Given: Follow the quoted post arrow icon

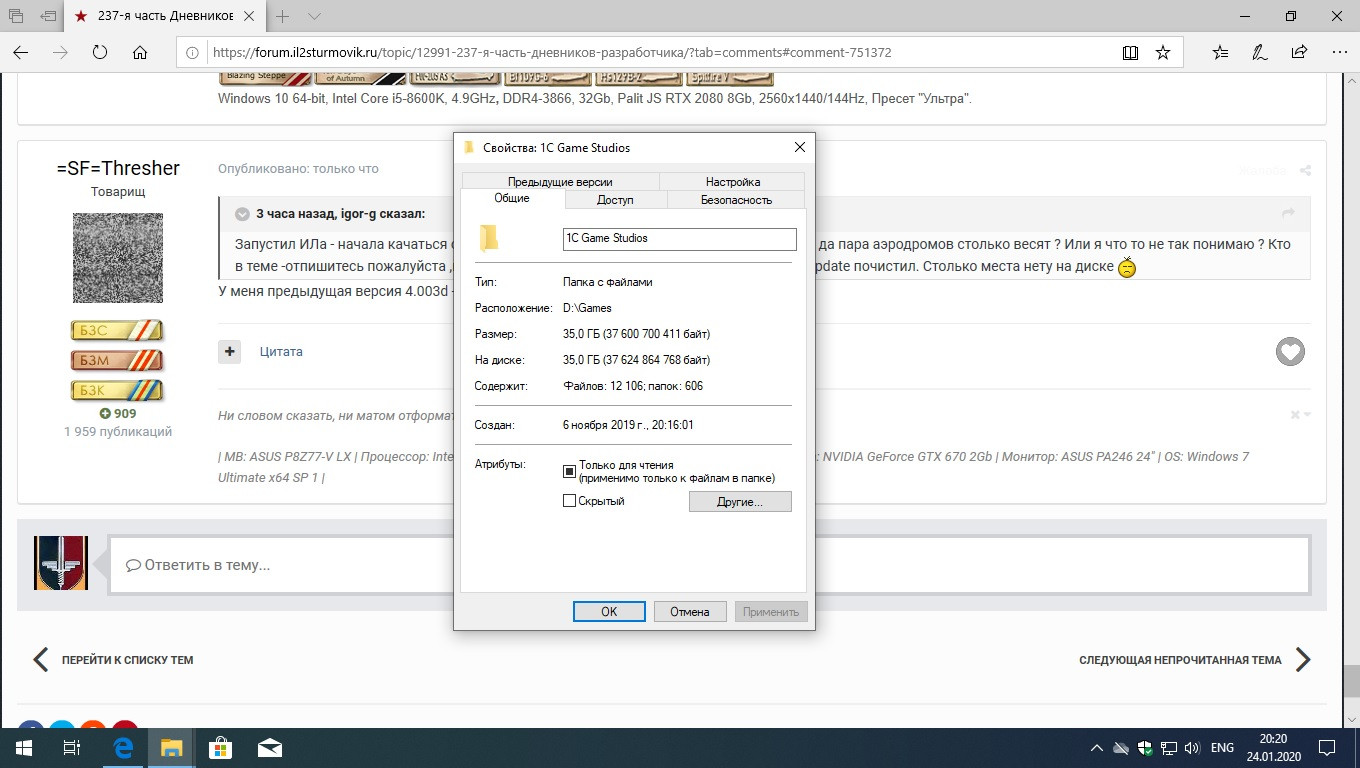Looking at the screenshot, I should pos(1289,213).
